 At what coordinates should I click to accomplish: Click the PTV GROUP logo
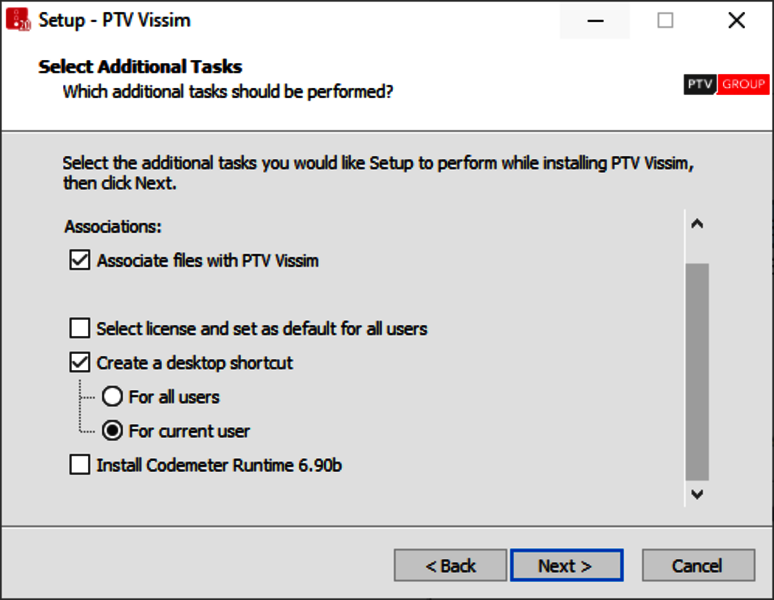coord(726,85)
